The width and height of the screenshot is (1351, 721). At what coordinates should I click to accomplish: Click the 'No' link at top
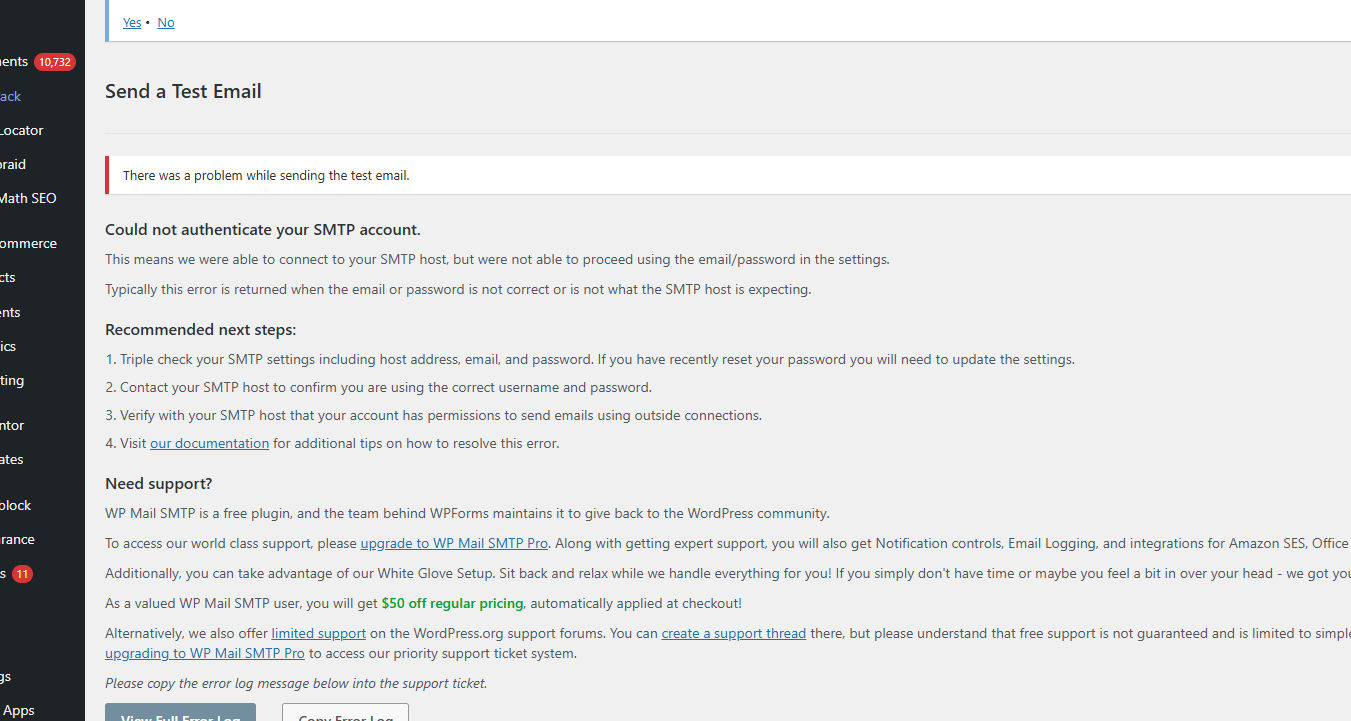coord(166,22)
